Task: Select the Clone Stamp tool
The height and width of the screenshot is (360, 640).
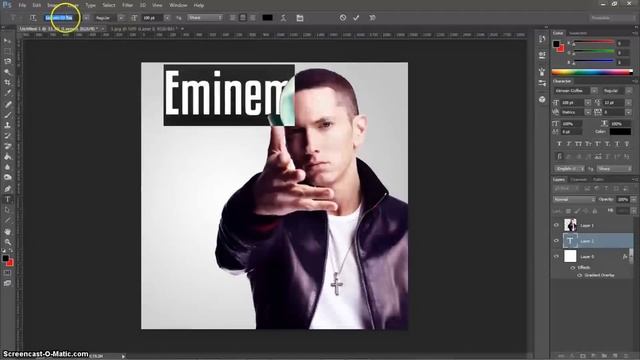Action: (7, 125)
